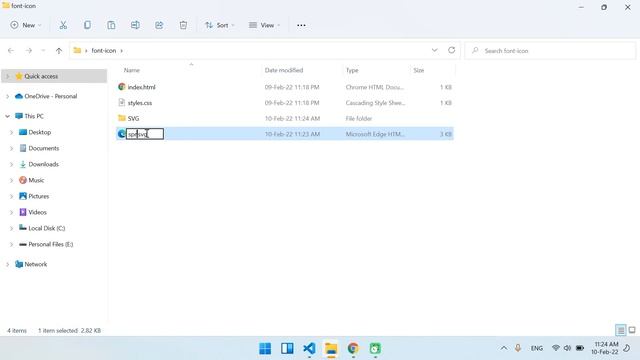Expand address bar history chevron
640x360 pixels.
tap(434, 50)
